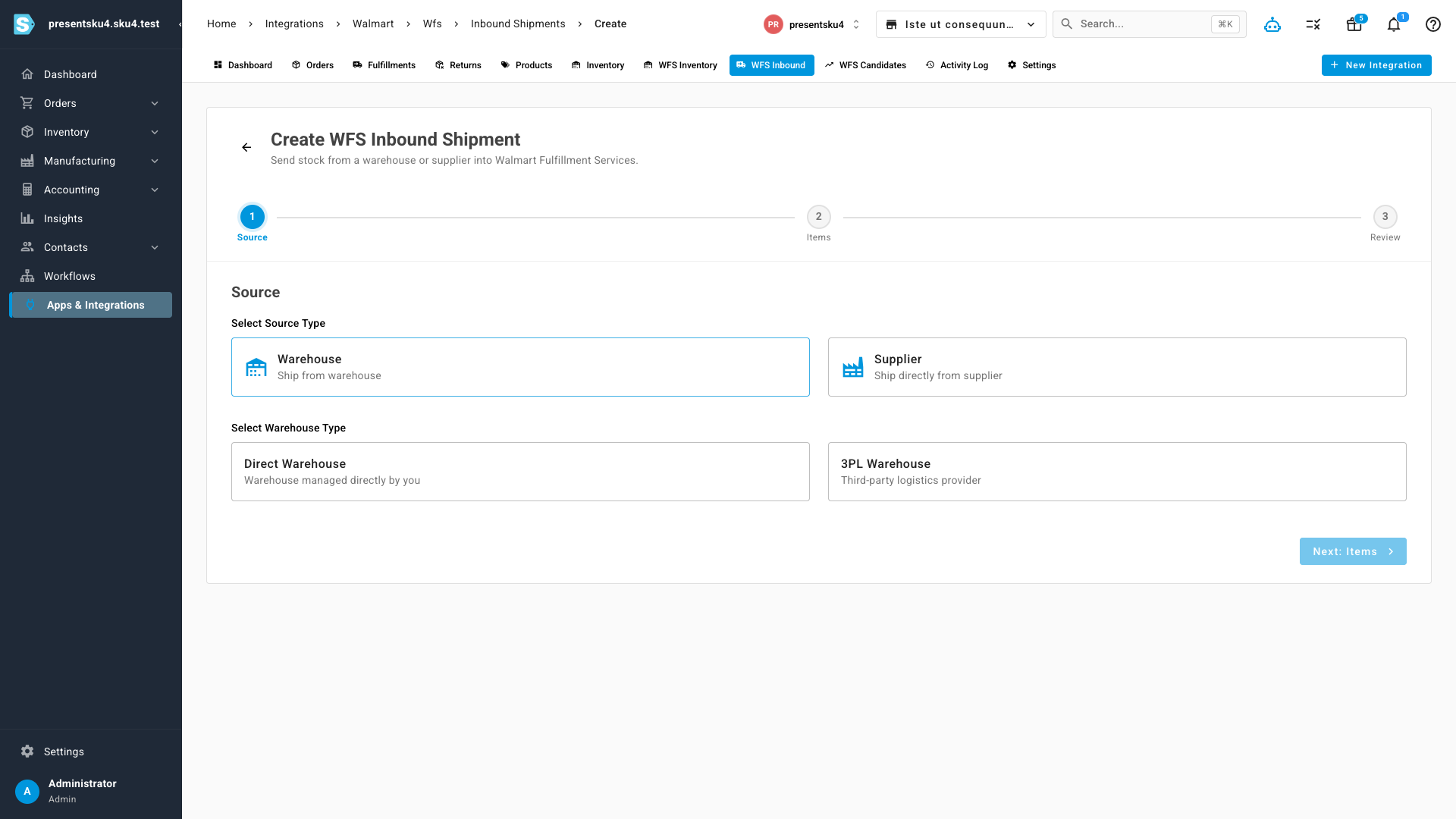Open the tasks checklist icon
Image resolution: width=1456 pixels, height=819 pixels.
click(x=1313, y=24)
